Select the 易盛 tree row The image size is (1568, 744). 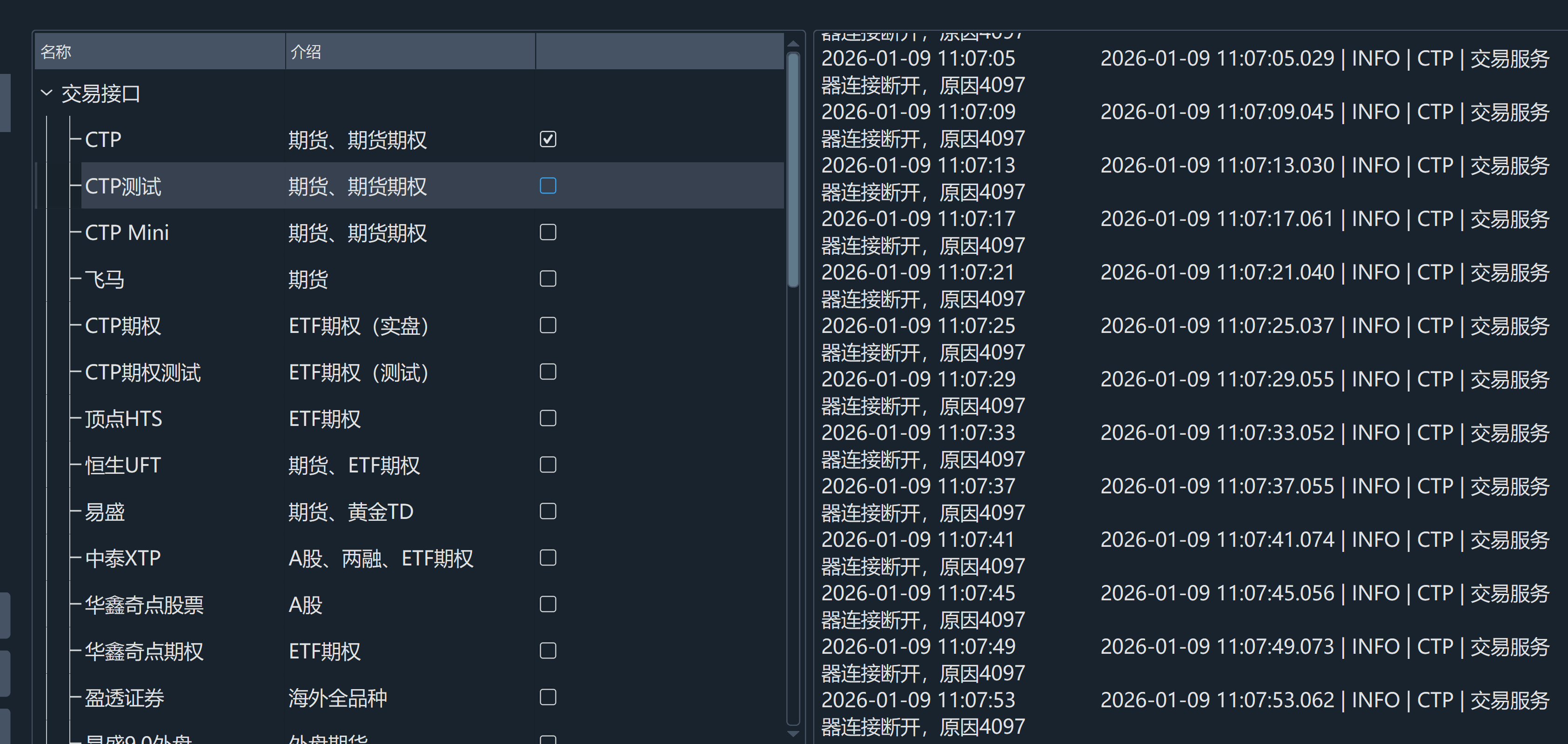click(x=105, y=512)
